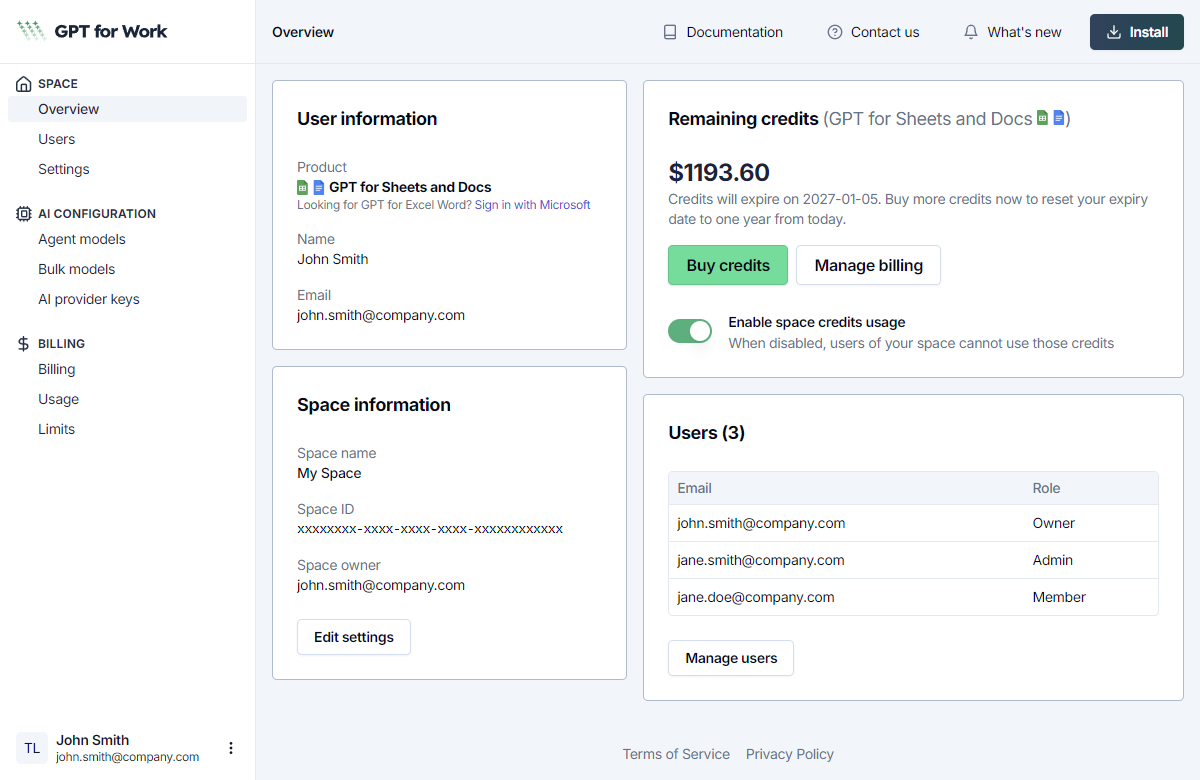This screenshot has width=1200, height=780.
Task: Open AI provider keys page
Action: tap(127, 299)
